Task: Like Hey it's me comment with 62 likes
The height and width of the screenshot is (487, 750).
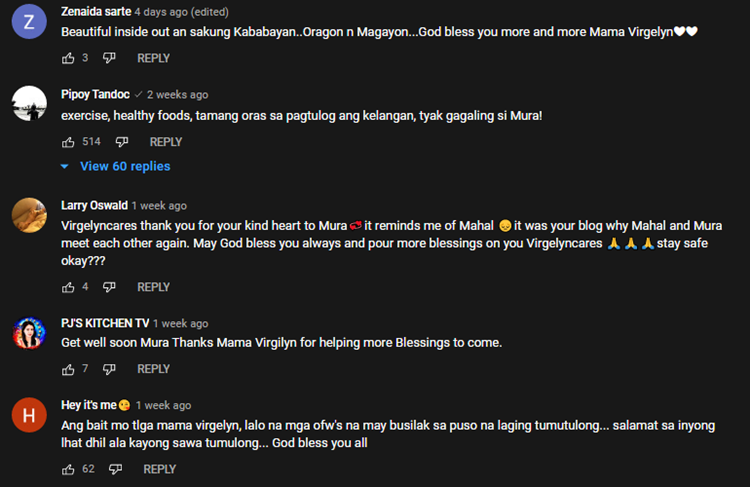Action: [x=68, y=469]
